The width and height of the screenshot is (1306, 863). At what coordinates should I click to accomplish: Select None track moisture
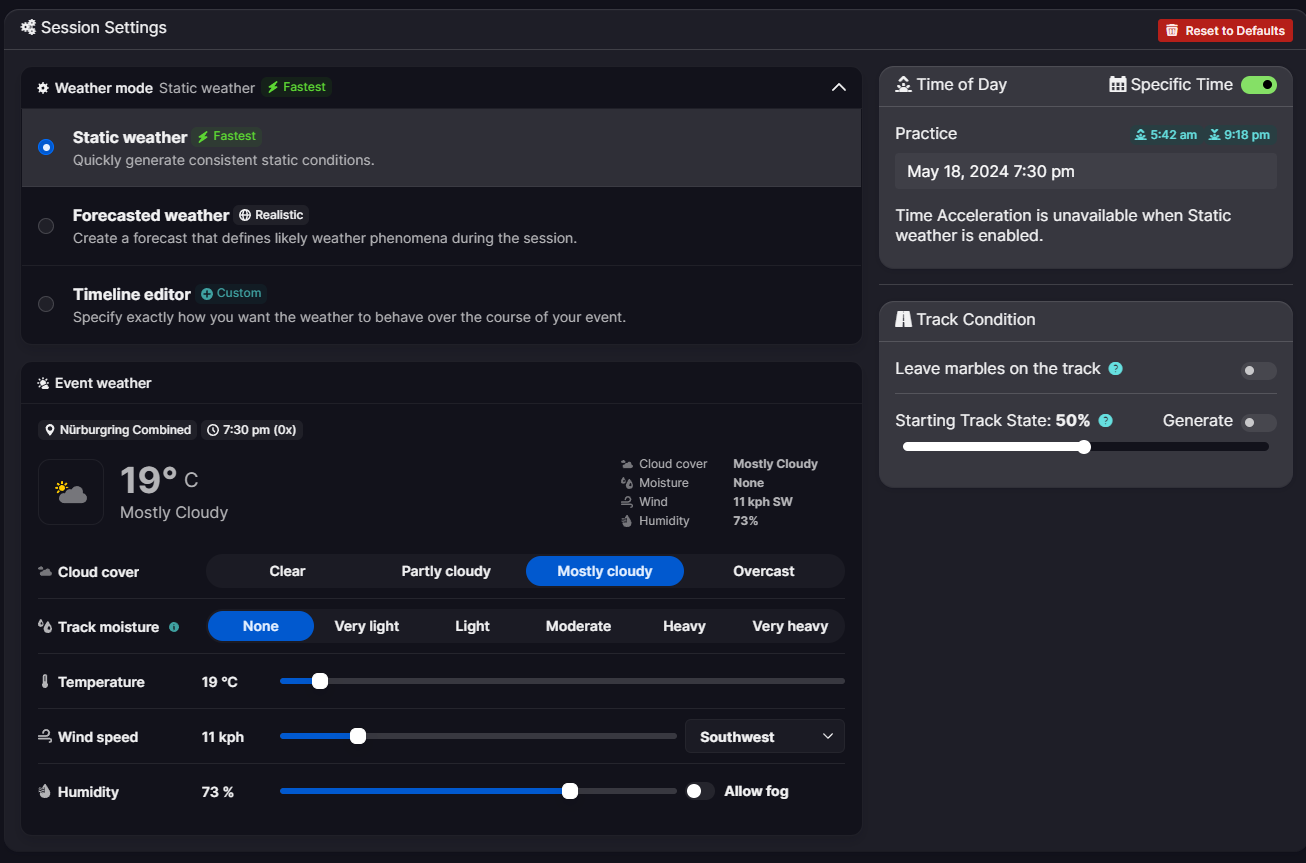coord(261,626)
